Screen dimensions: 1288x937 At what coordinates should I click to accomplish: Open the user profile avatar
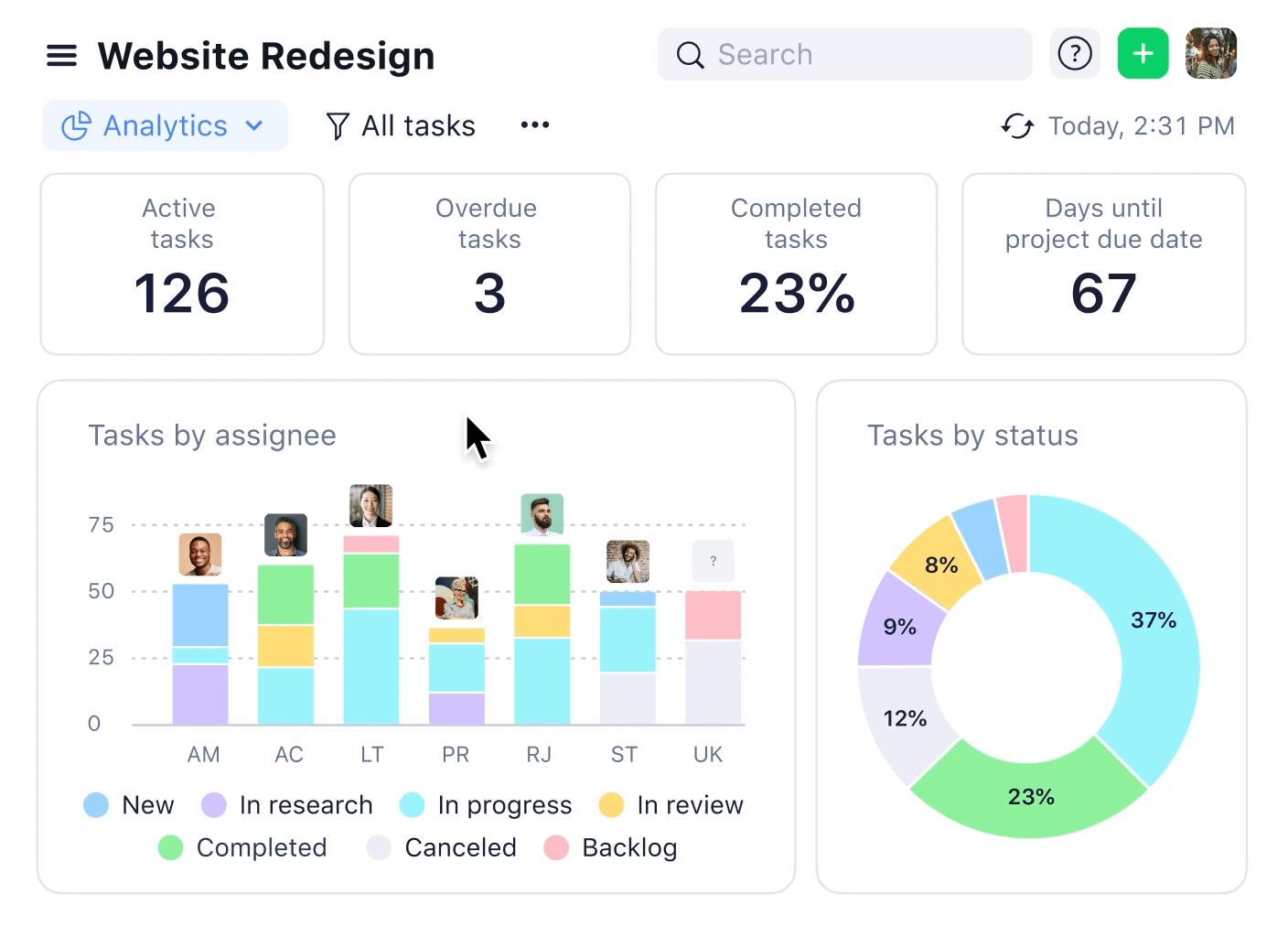[x=1210, y=54]
